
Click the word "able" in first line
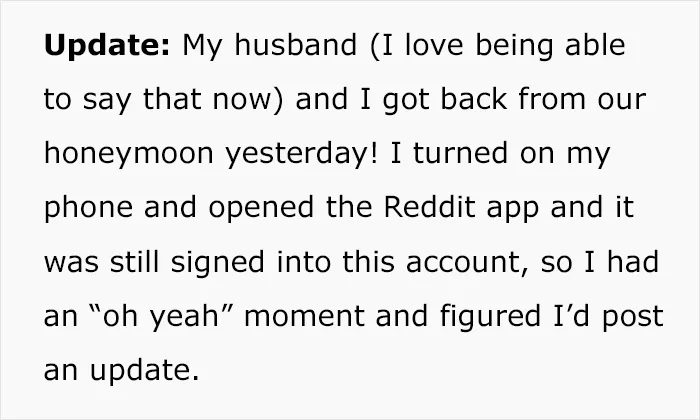click(595, 45)
